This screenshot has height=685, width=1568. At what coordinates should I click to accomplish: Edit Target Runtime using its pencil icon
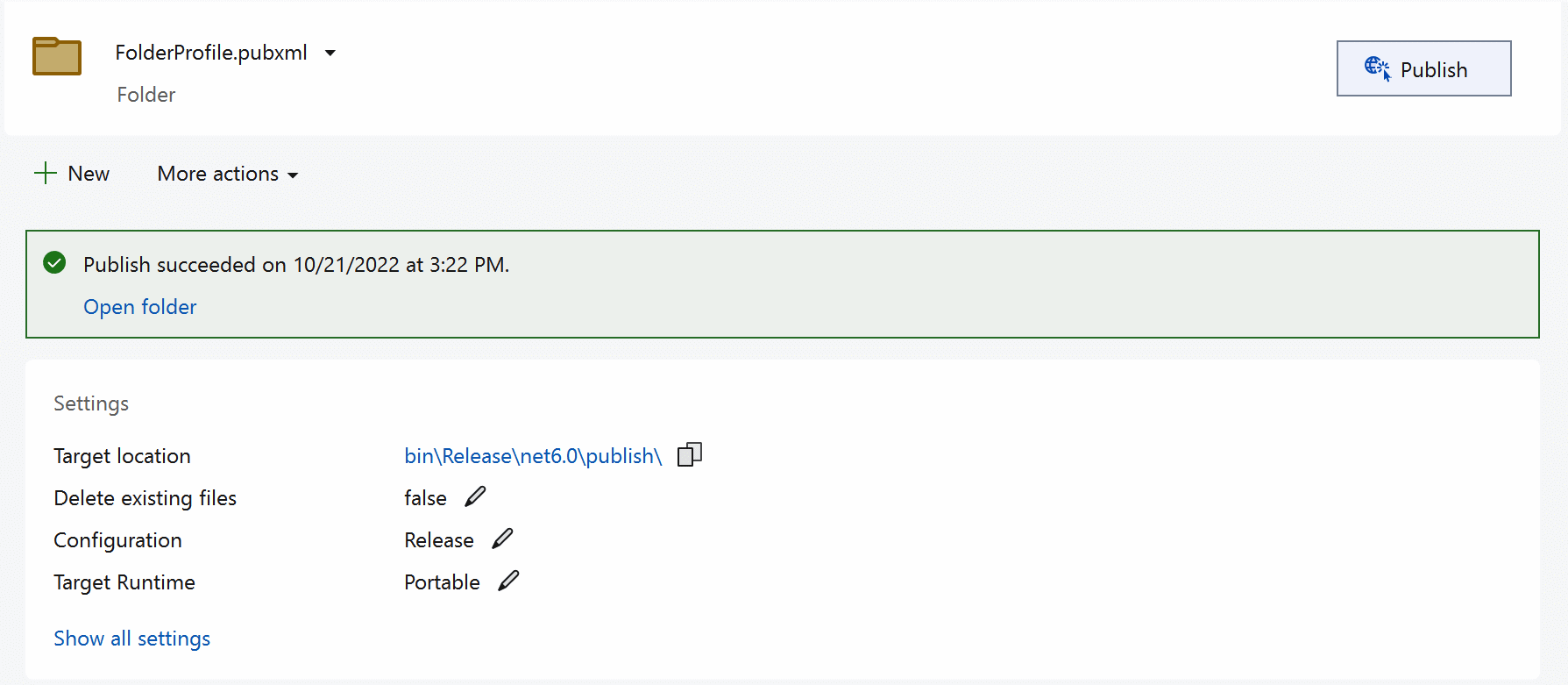point(508,580)
